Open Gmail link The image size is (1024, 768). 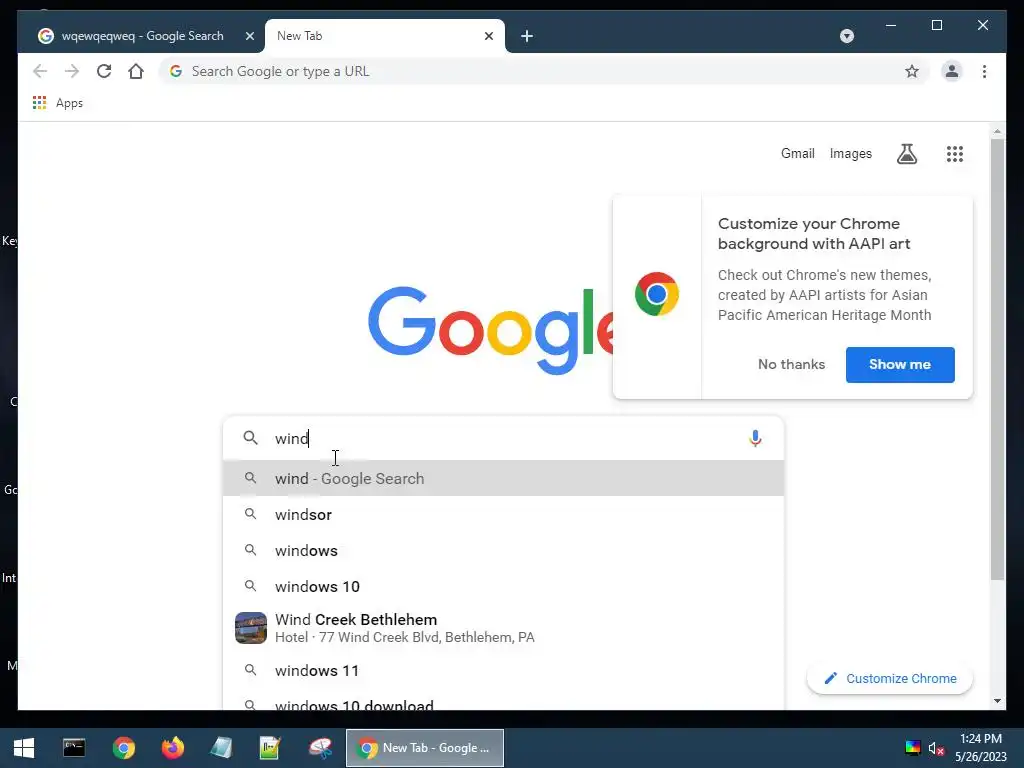(x=797, y=153)
